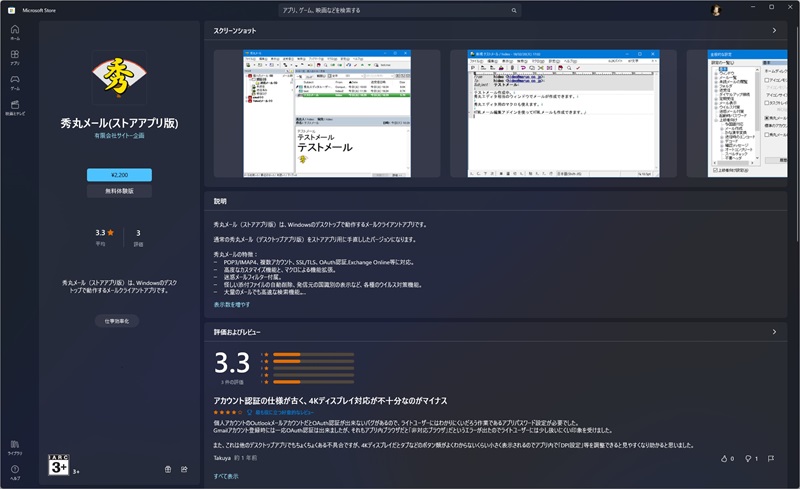Expand the 評価およびレビュー section chevron
The height and width of the screenshot is (489, 800).
[774, 332]
